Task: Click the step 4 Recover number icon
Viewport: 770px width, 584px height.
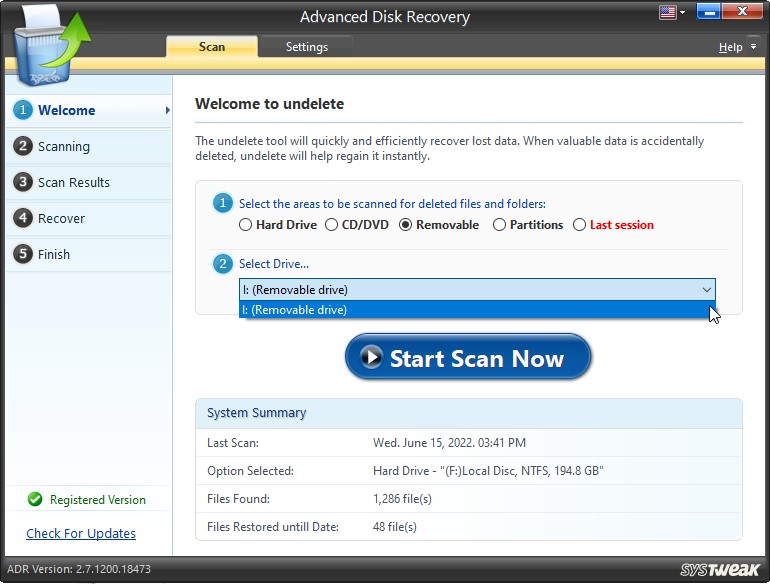Action: (23, 218)
